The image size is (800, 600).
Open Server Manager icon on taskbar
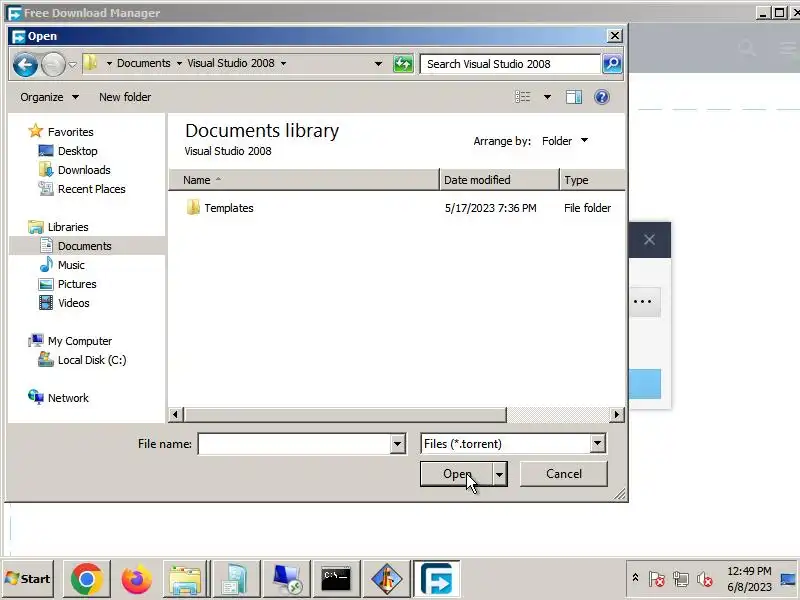coord(236,579)
